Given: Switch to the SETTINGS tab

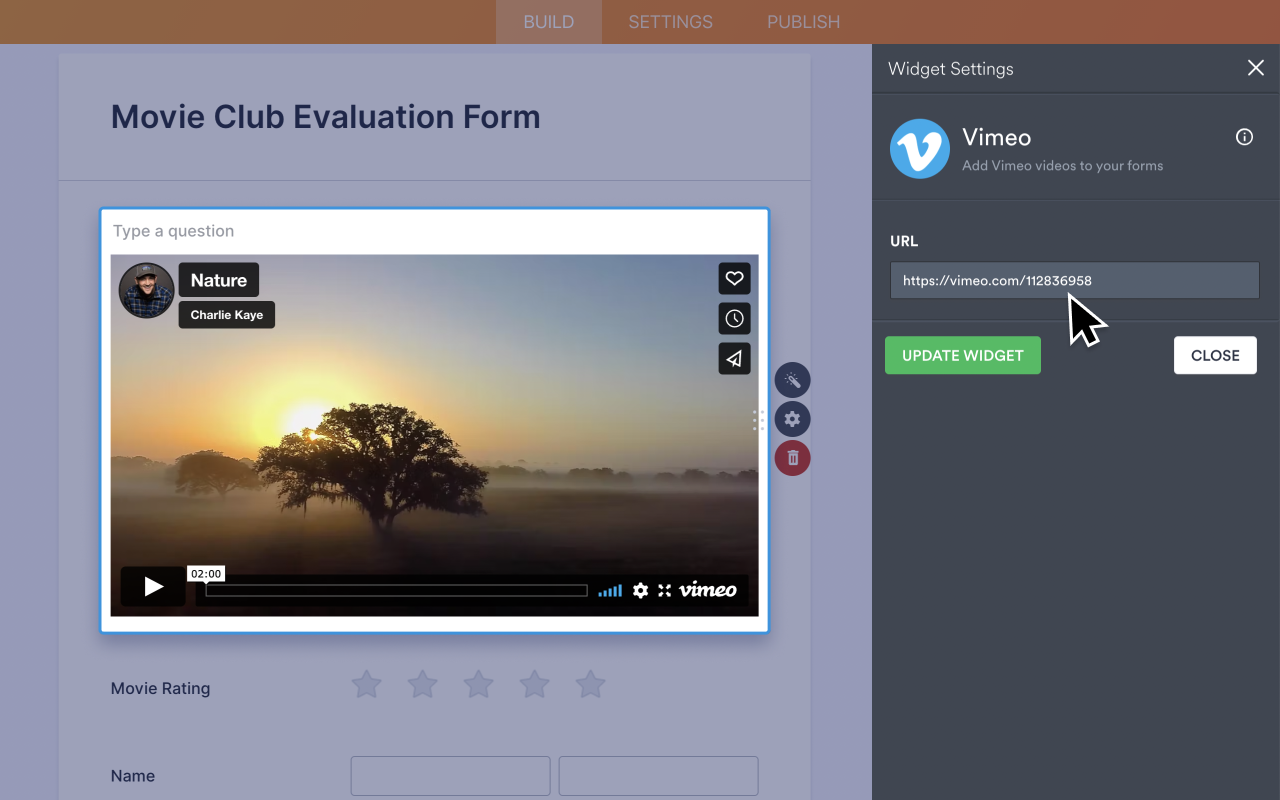Looking at the screenshot, I should click(669, 21).
